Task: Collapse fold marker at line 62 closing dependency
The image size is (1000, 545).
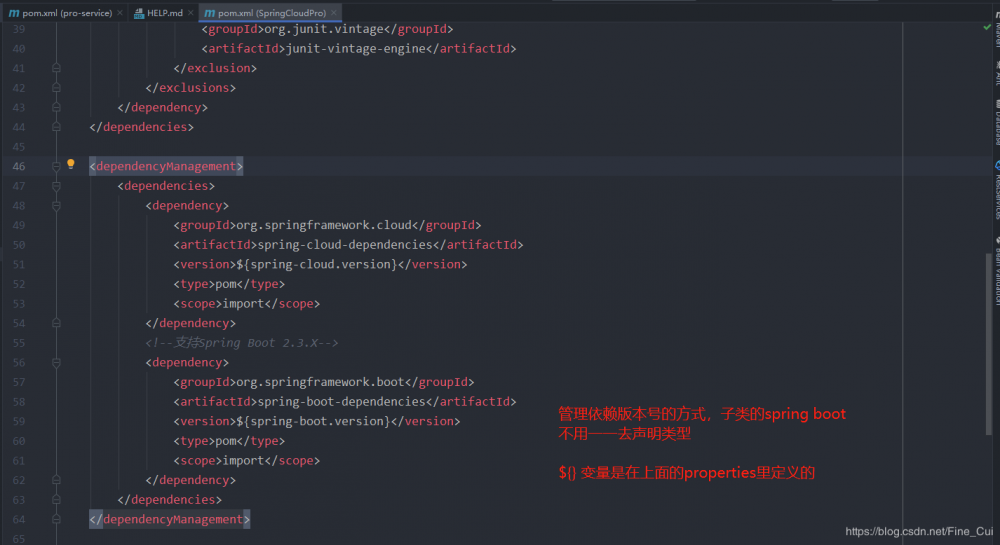Action: point(56,480)
